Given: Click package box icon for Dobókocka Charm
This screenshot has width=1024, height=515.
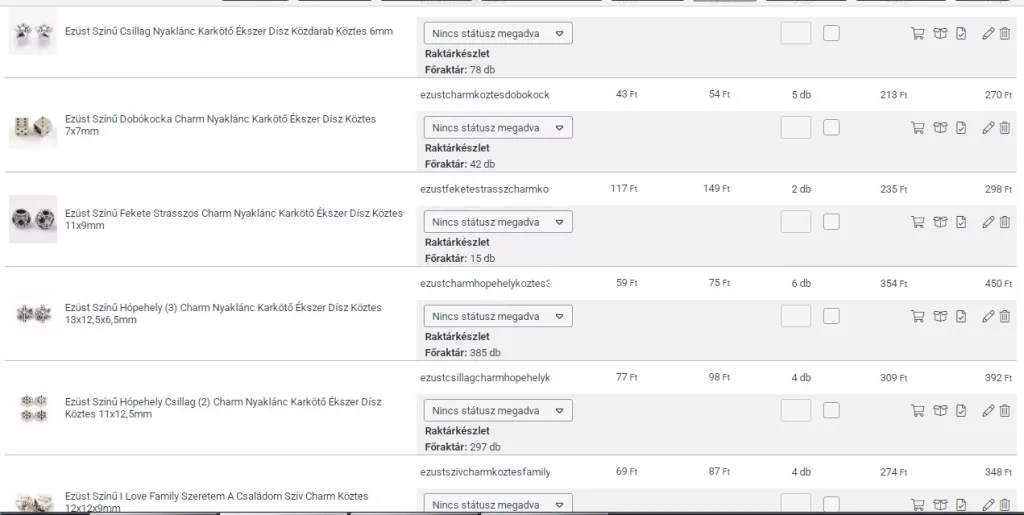Looking at the screenshot, I should tap(940, 128).
